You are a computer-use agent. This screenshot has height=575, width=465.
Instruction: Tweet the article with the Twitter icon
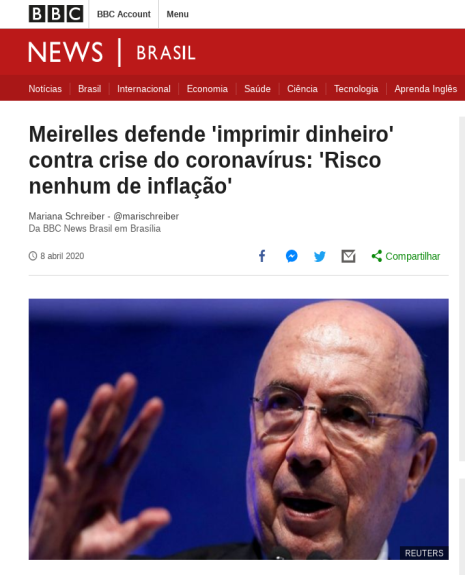[320, 256]
